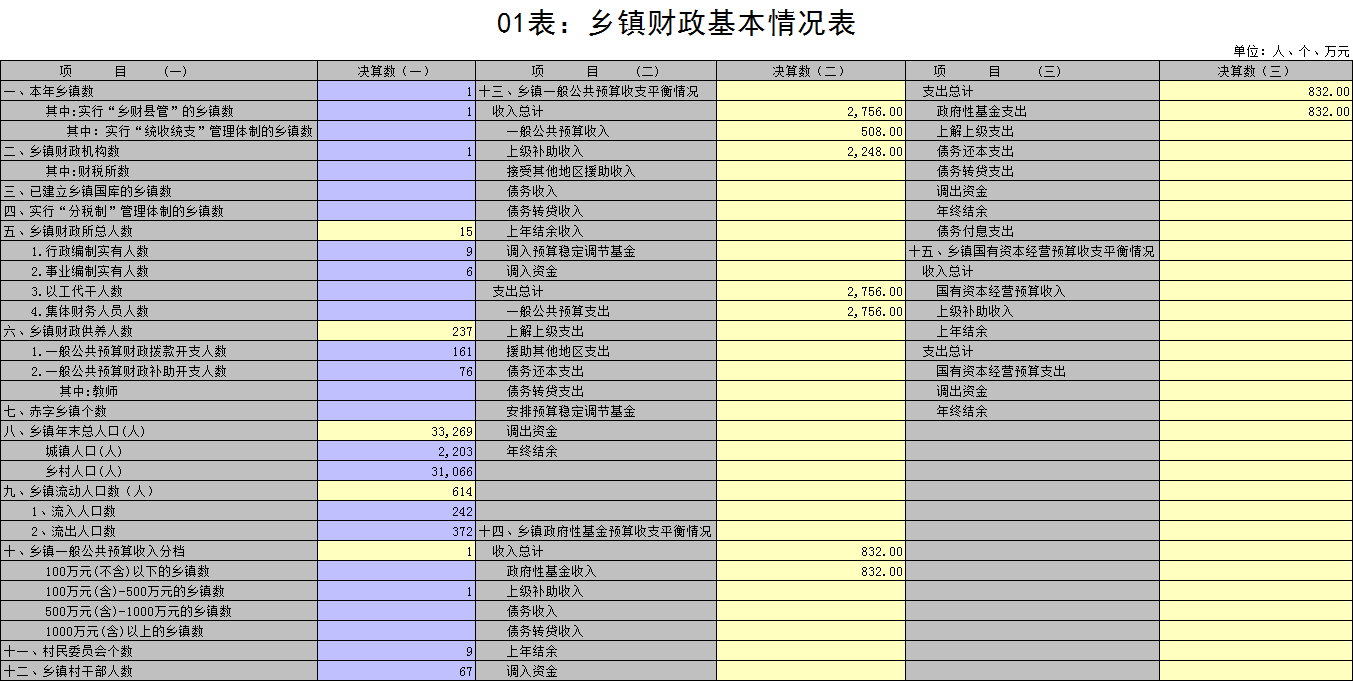This screenshot has height=681, width=1353.
Task: Select the row label 十五、乡镇国有资本经营预算收支平衡情况
Action: pyautogui.click(x=1032, y=251)
